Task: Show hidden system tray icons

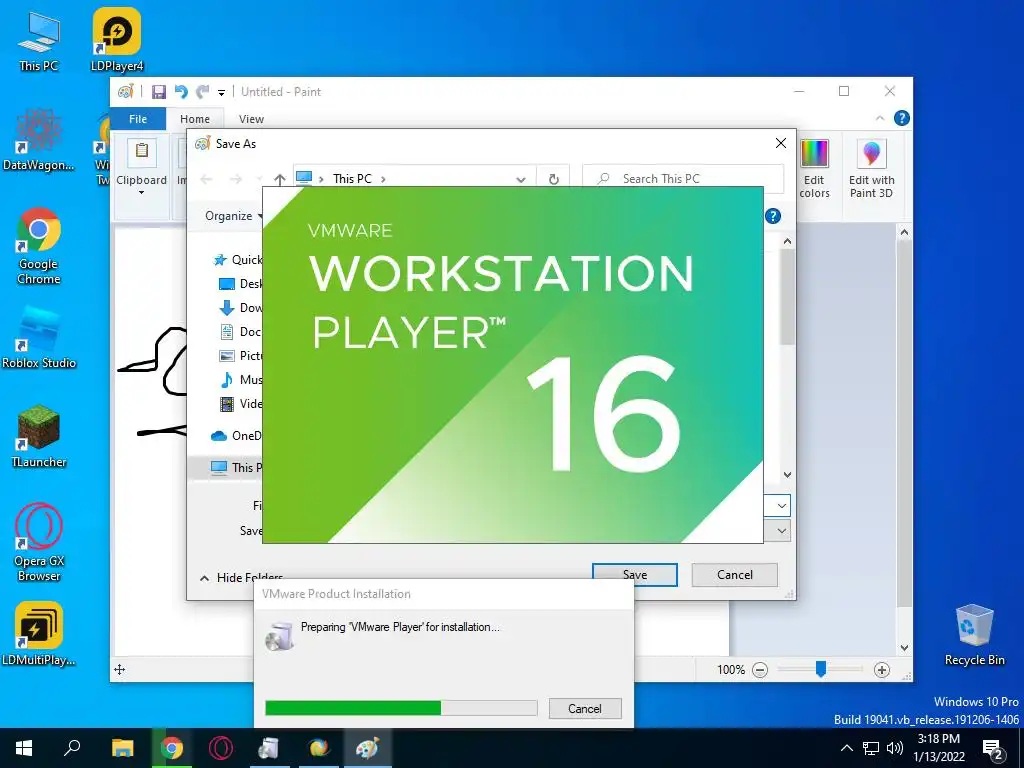Action: tap(846, 748)
